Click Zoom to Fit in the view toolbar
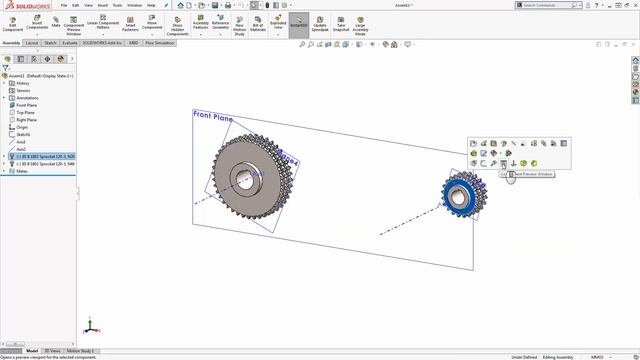Screen dimensions: 640x360 point(302,44)
